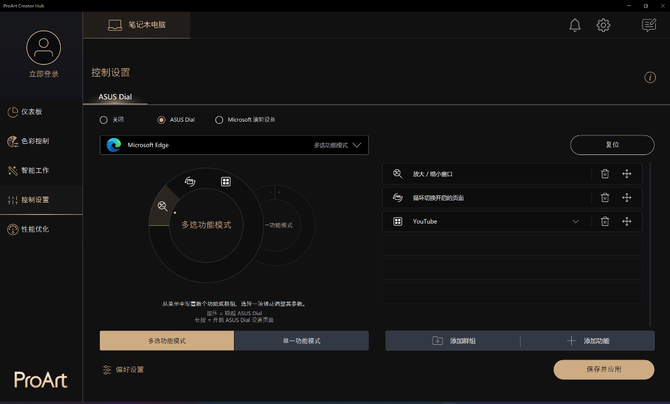Open the Microsoft Edge app dropdown

point(234,145)
